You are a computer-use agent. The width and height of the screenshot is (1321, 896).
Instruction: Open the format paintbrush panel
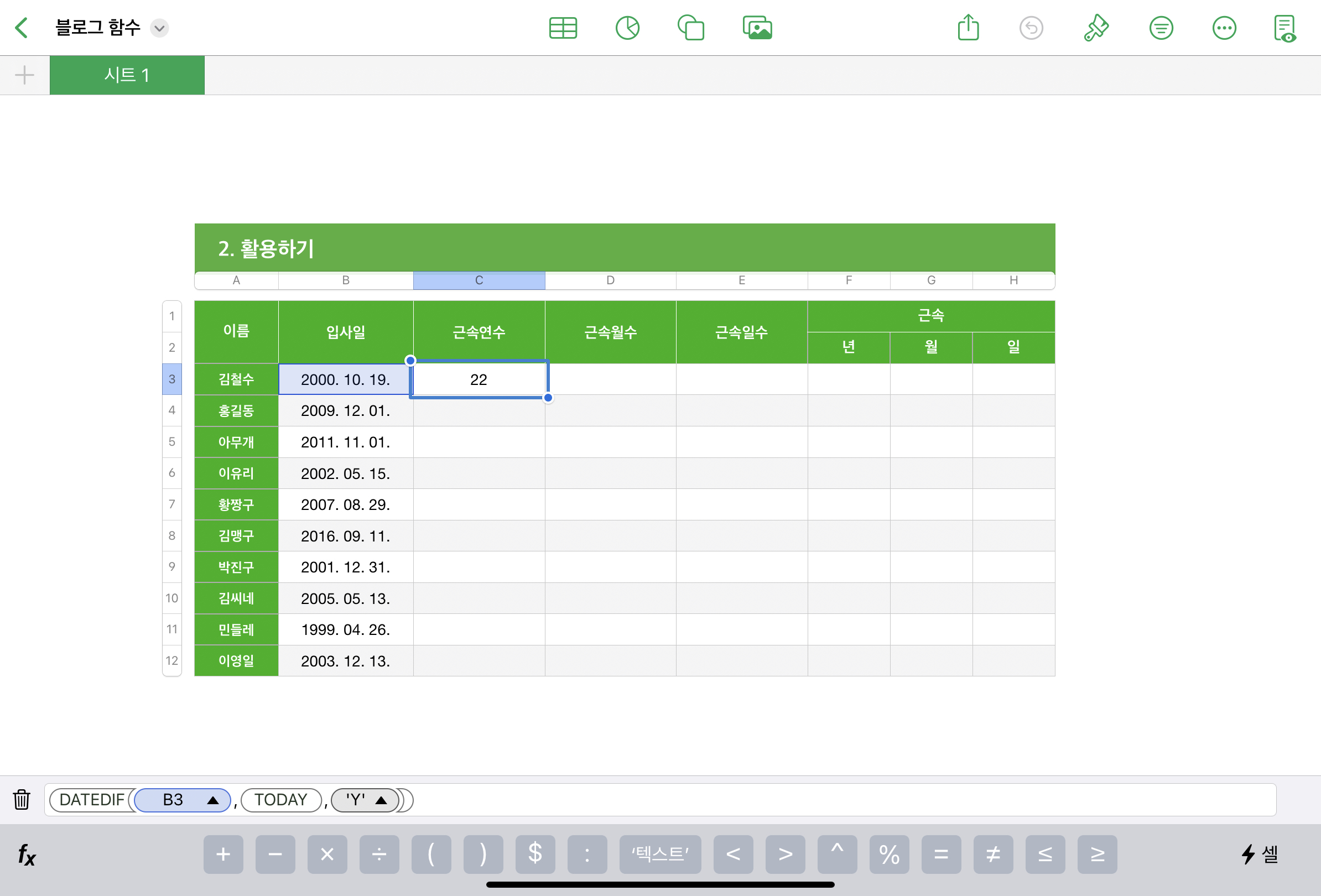[1095, 28]
